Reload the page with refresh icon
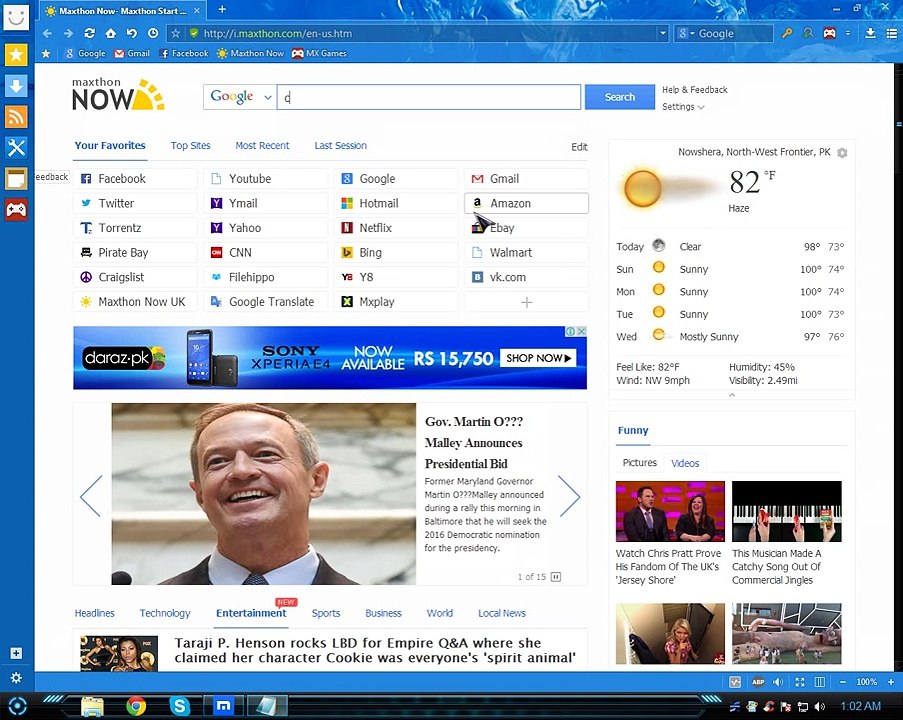This screenshot has width=903, height=720. [89, 33]
